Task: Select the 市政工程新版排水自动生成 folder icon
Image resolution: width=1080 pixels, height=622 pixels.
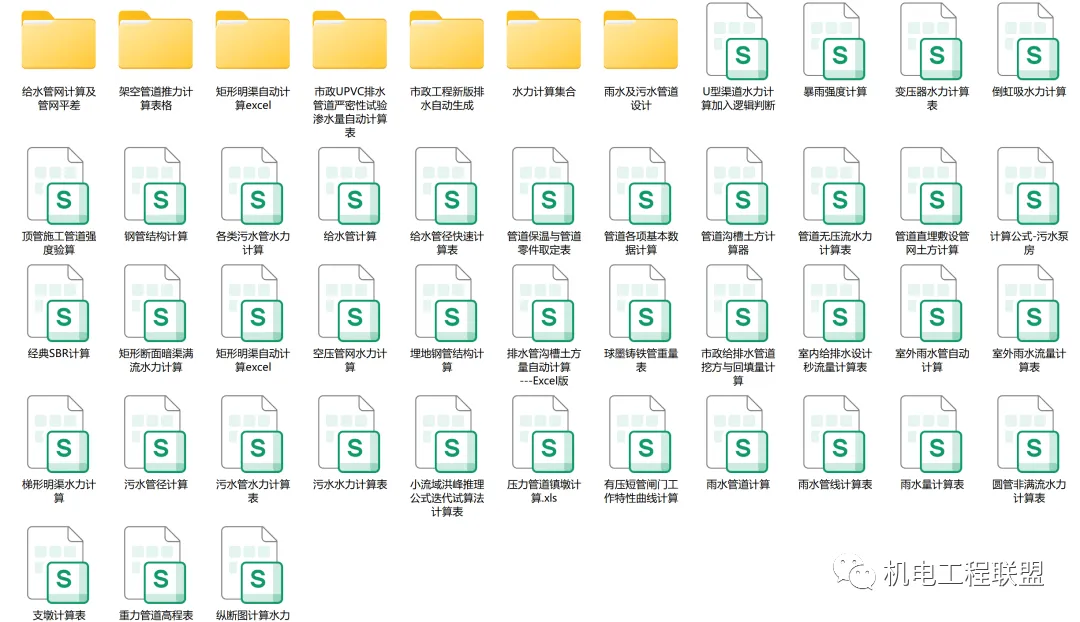Action: 447,40
